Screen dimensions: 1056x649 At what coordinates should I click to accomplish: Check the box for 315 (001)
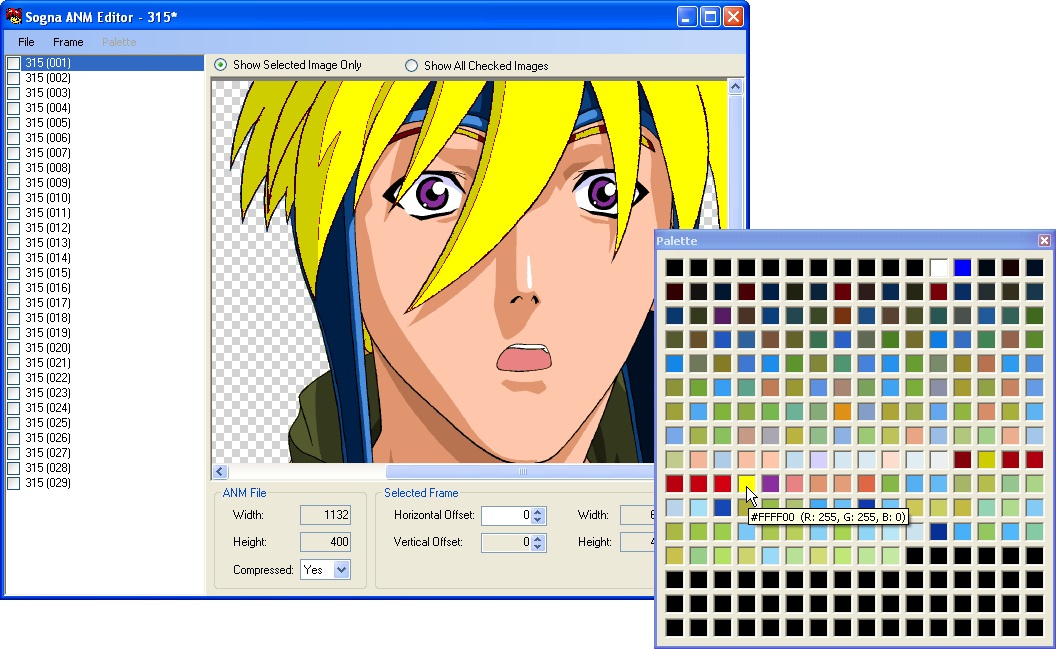(x=13, y=63)
